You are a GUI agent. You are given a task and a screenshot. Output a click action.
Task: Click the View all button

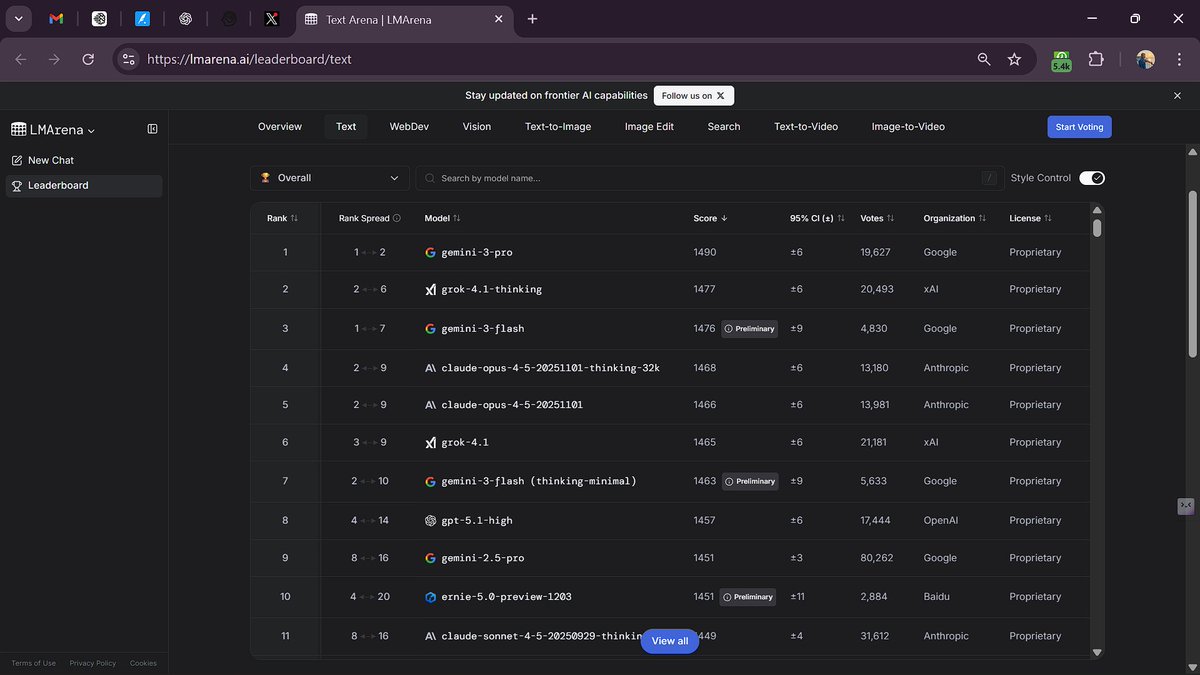click(670, 641)
